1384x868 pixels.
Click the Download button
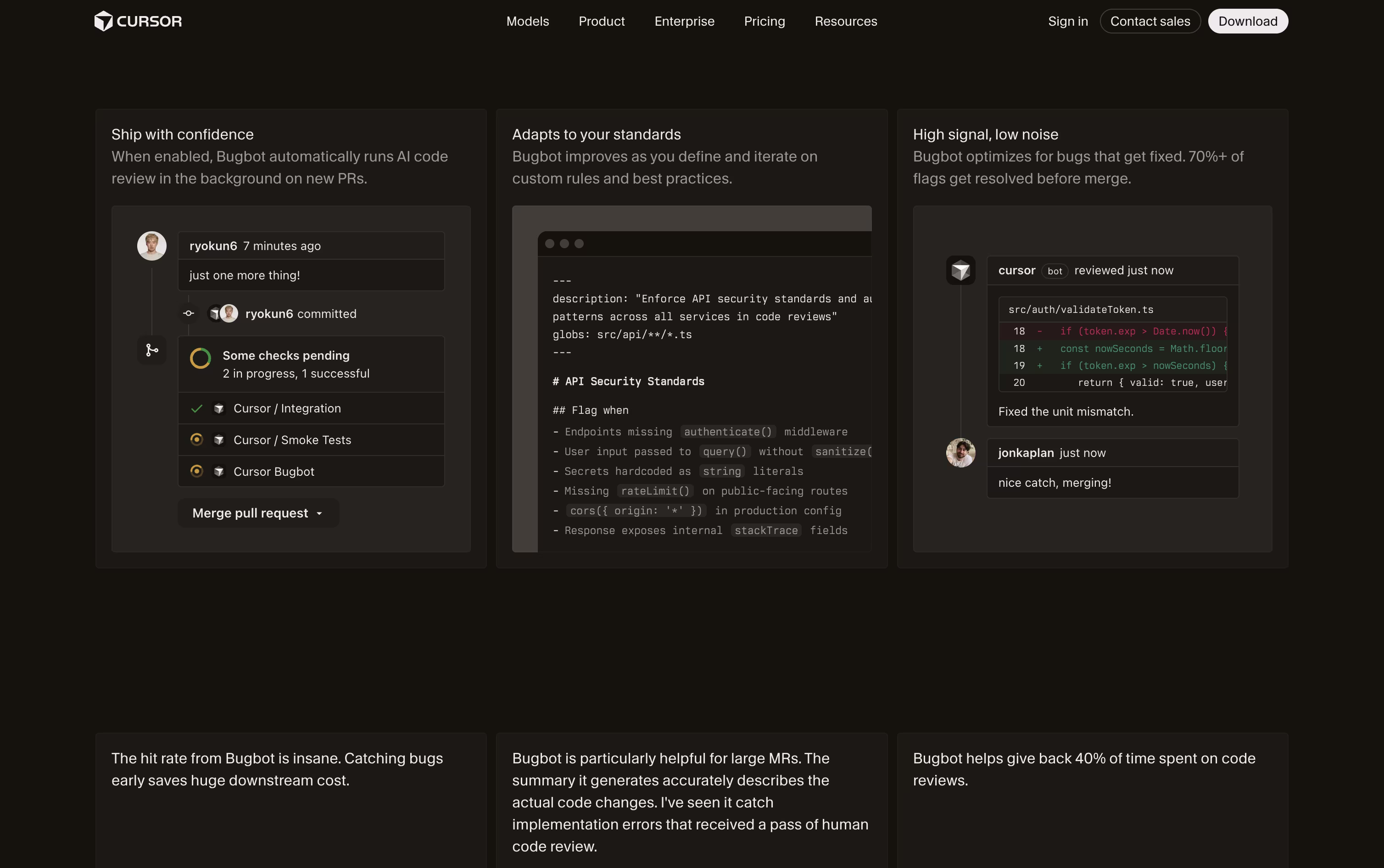tap(1248, 21)
